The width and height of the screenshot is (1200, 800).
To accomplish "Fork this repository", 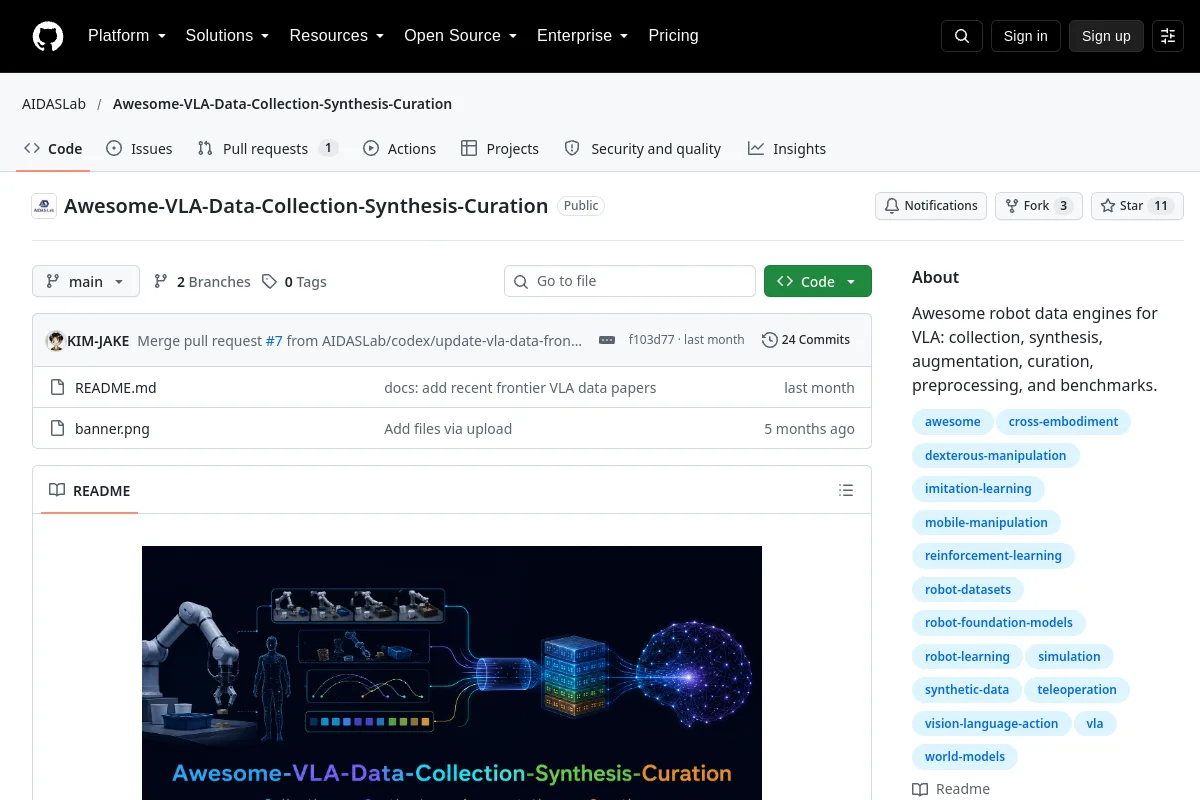I will tap(1038, 206).
